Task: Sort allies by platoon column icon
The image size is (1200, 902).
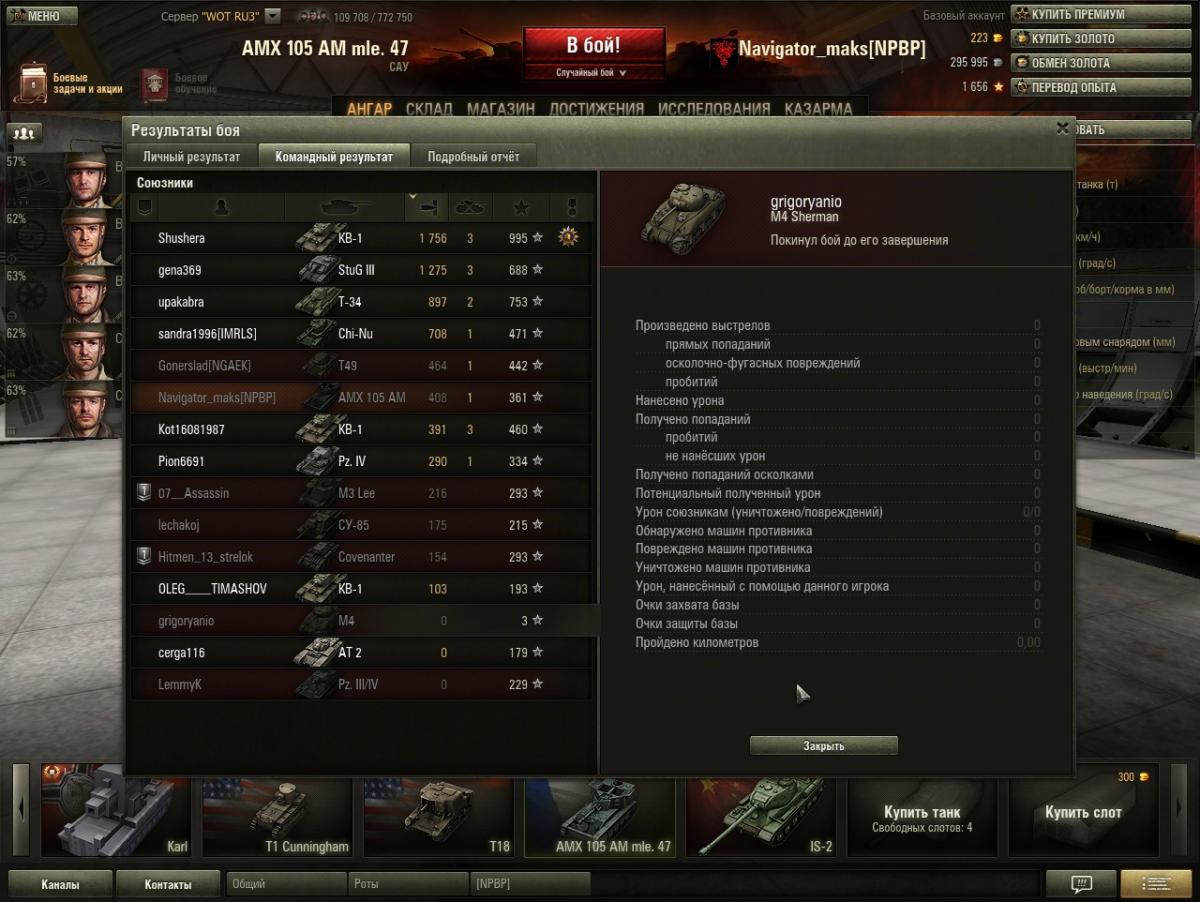Action: click(144, 207)
